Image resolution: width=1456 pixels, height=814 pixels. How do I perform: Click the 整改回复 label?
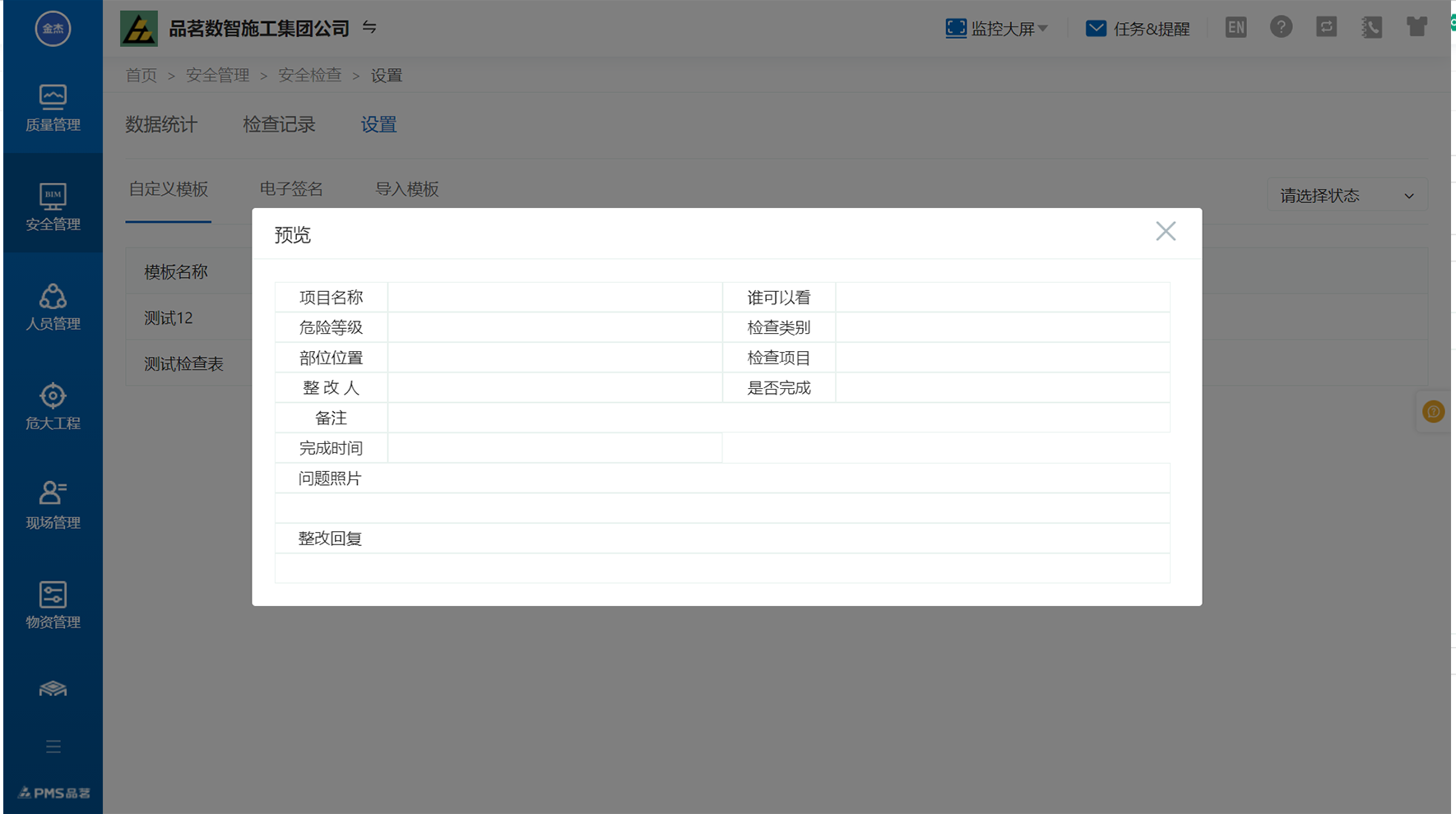(330, 539)
